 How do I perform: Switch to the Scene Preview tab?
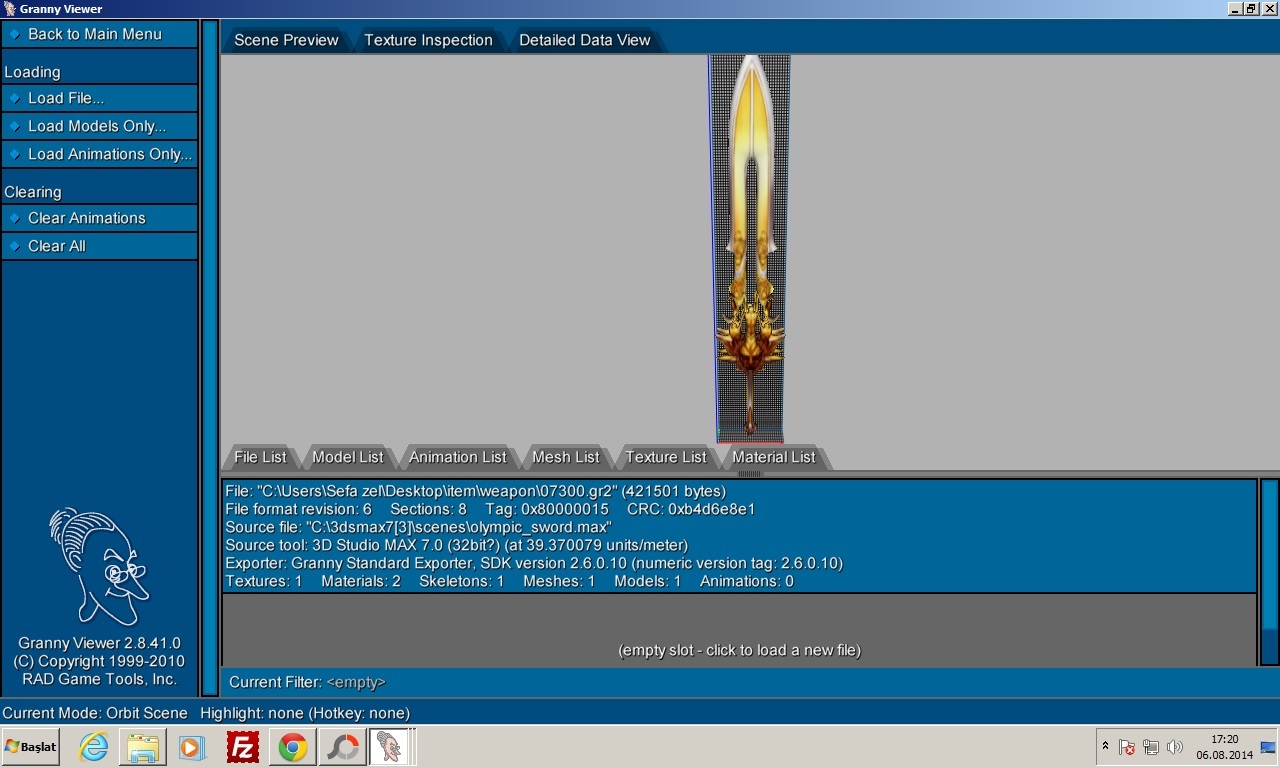(286, 40)
